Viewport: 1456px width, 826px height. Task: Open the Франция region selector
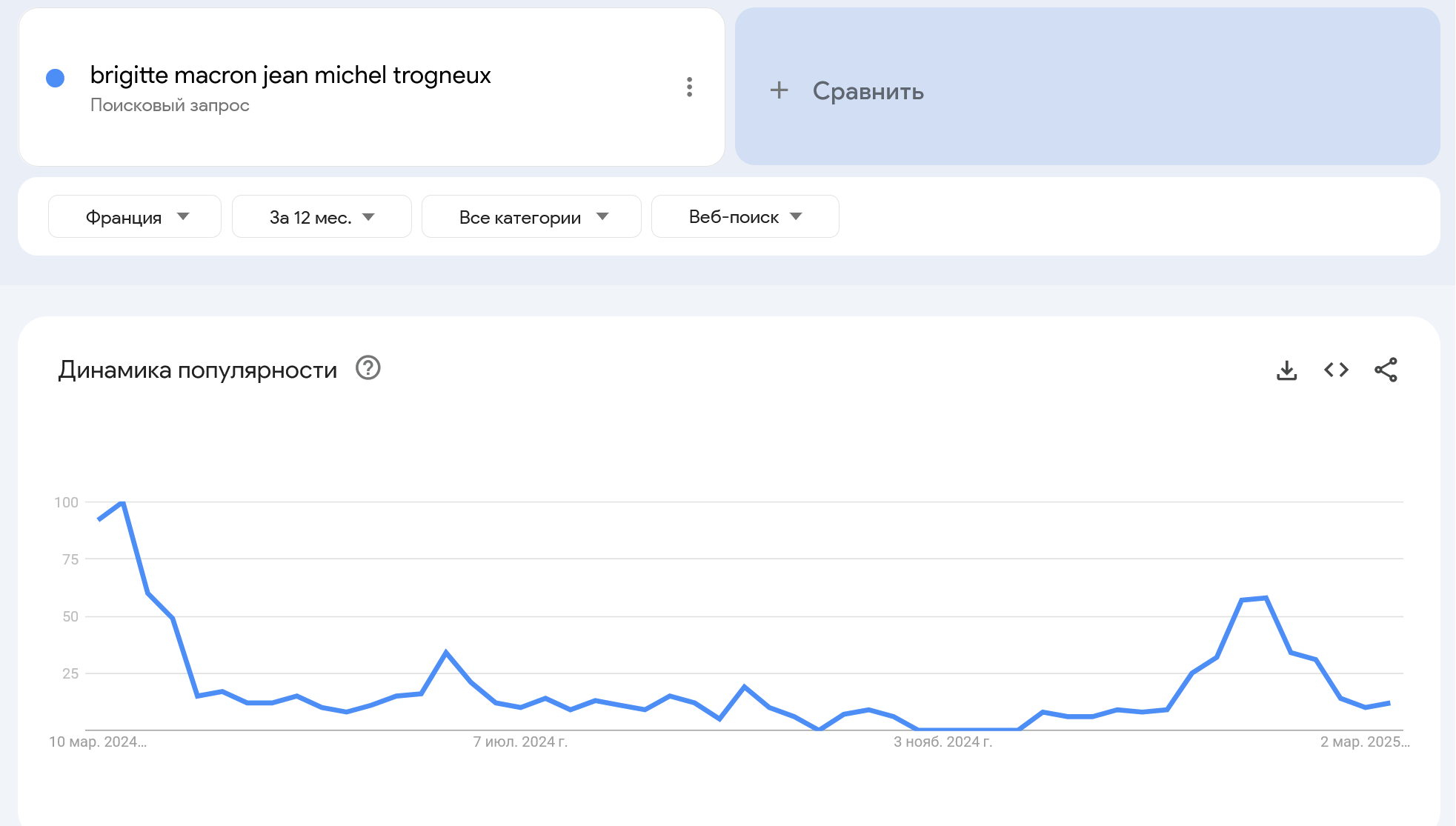(133, 216)
